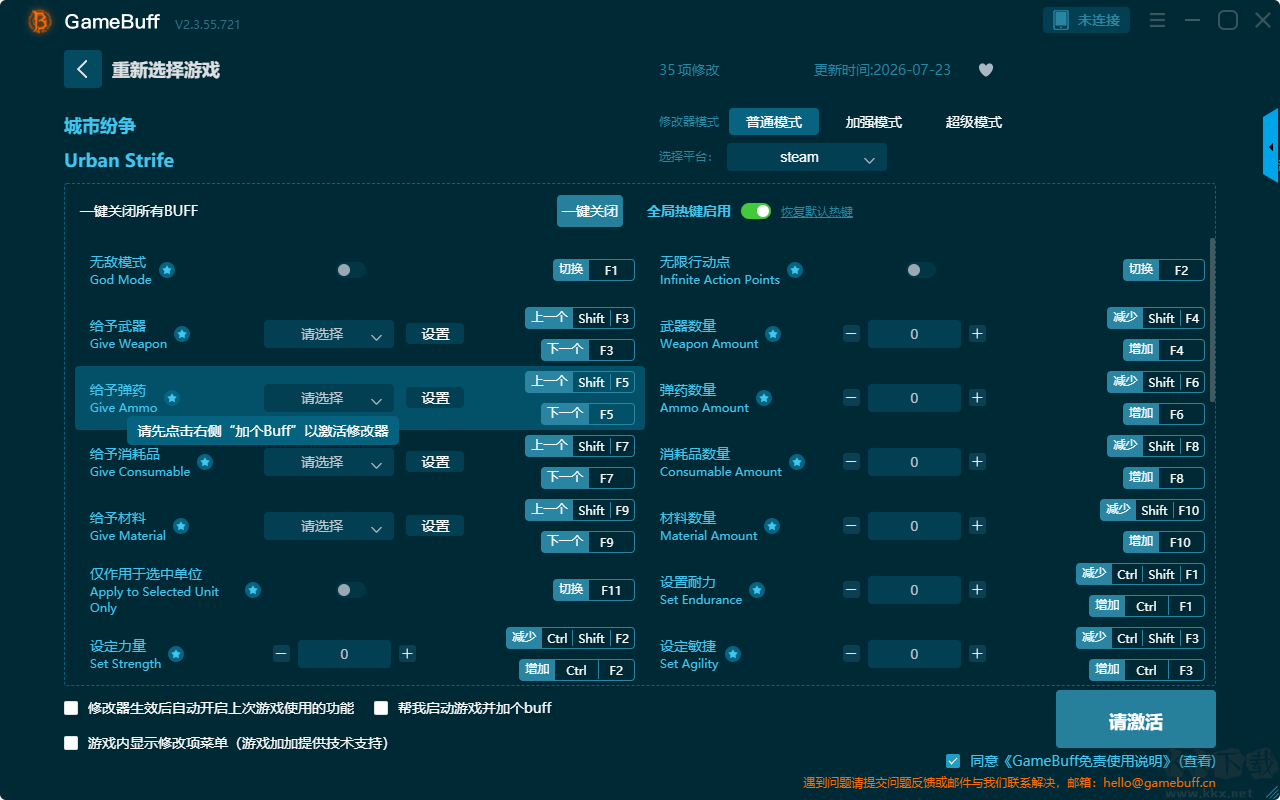Check the launch game and add buff option
Screen dimensions: 1280x800
click(381, 708)
